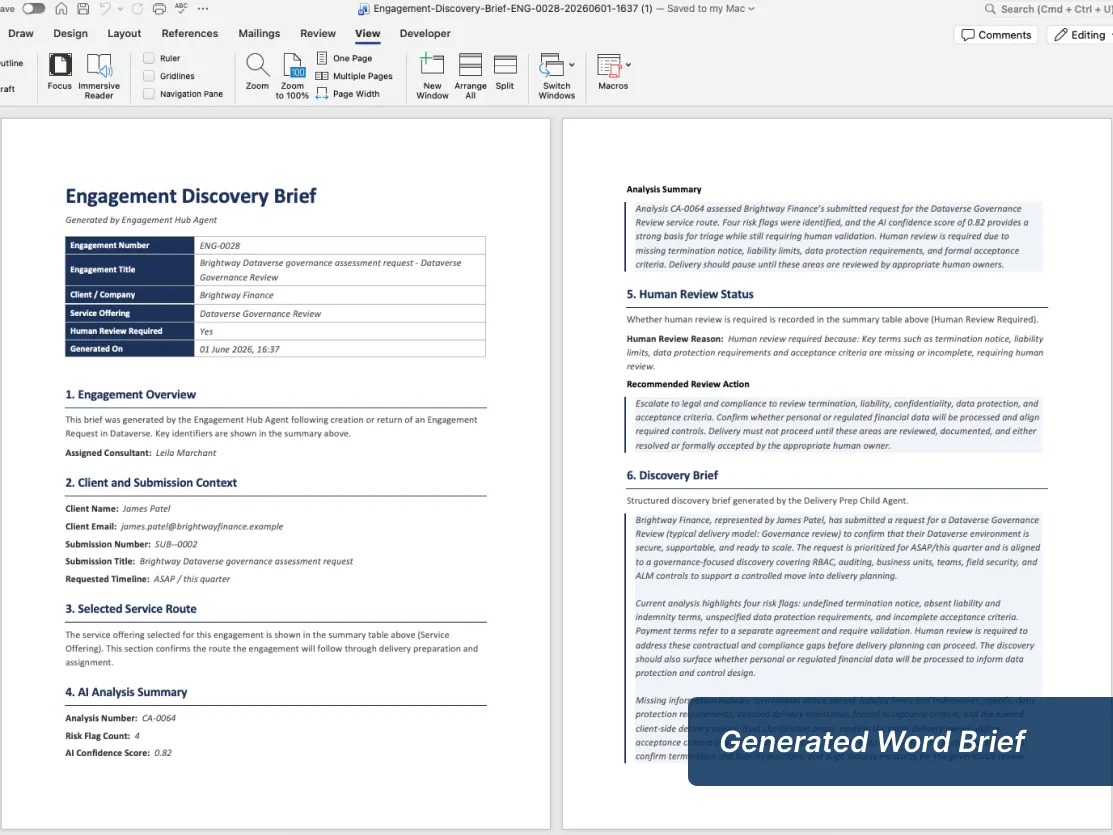Click the Comments button
The height and width of the screenshot is (835, 1113).
(x=996, y=35)
